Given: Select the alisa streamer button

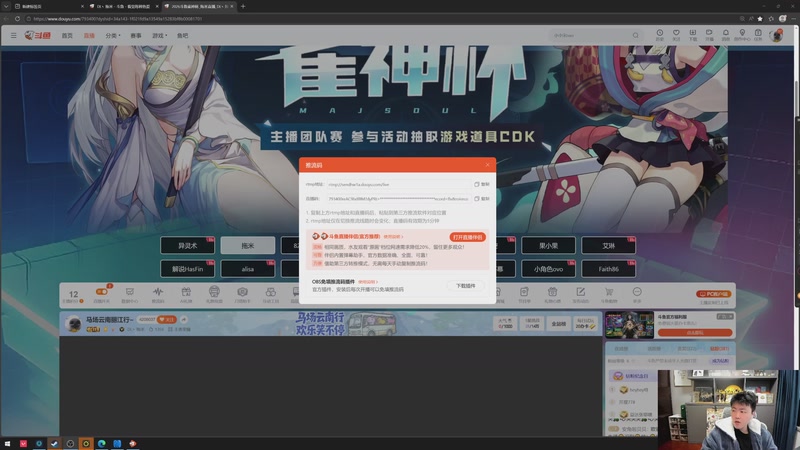Looking at the screenshot, I should point(247,269).
